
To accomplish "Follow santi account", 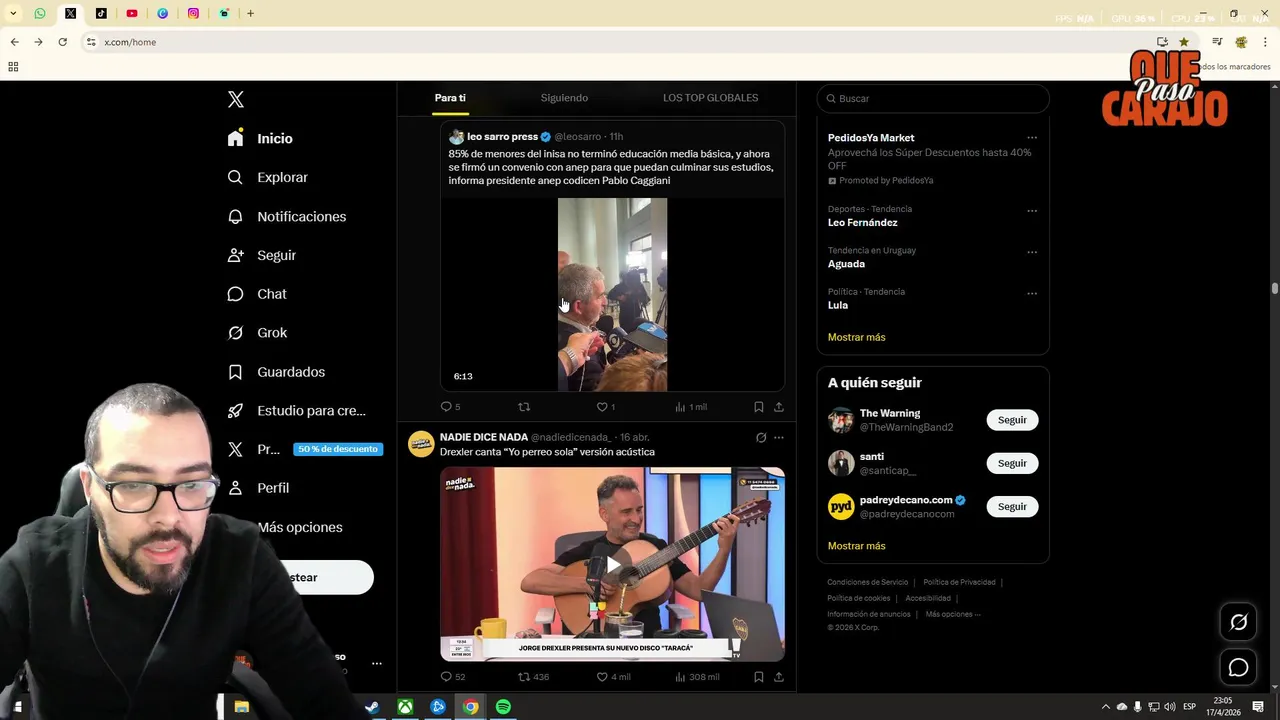I will click(1012, 463).
